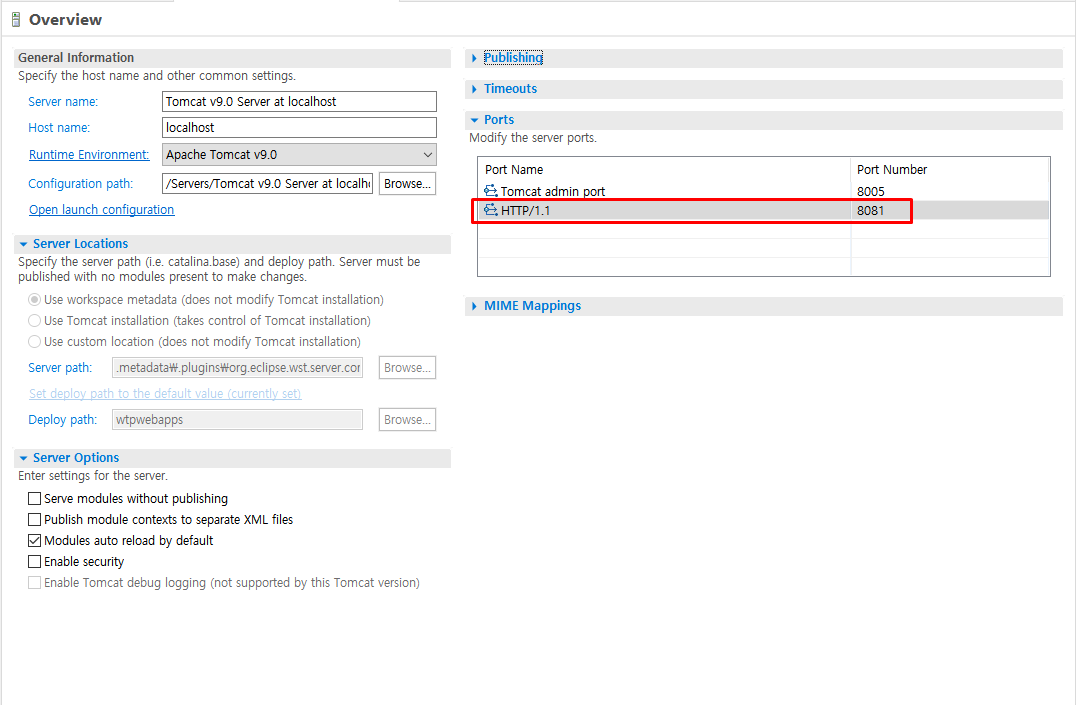Expand the Publishing section
Screen dimensions: 1076x705
pos(474,58)
